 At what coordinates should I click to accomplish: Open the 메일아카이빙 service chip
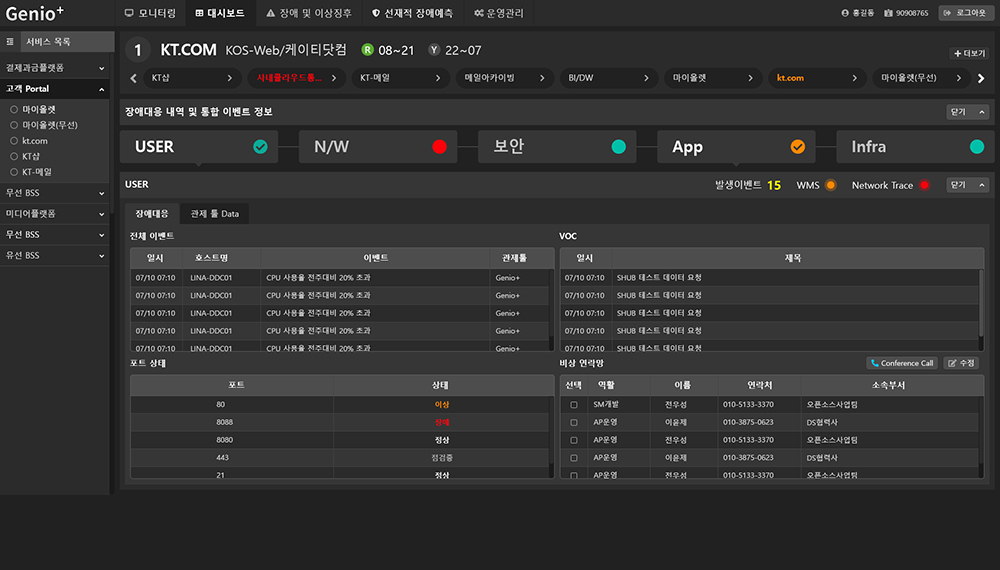(x=504, y=78)
